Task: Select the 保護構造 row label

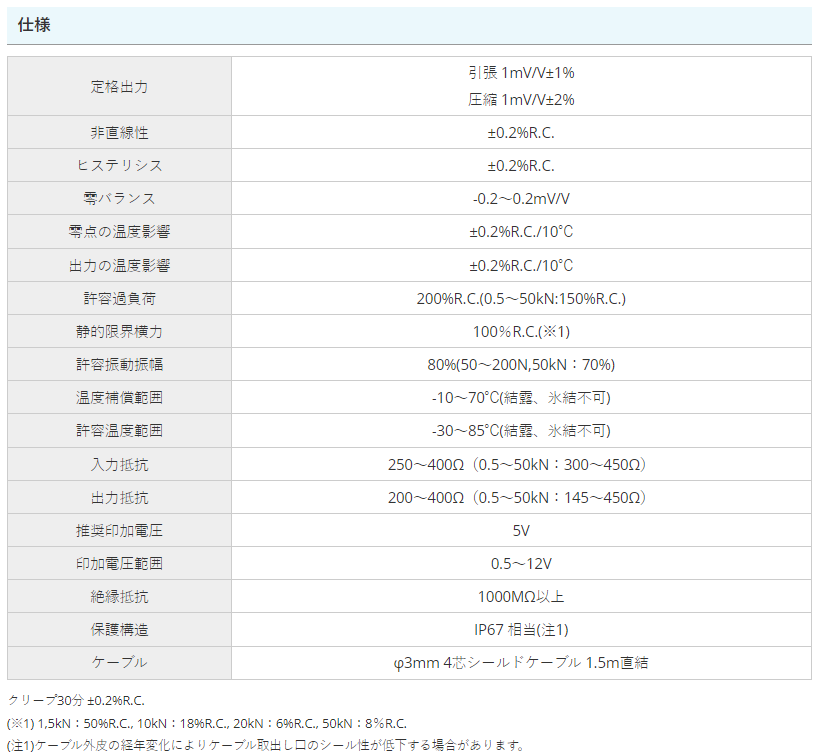Action: 119,629
